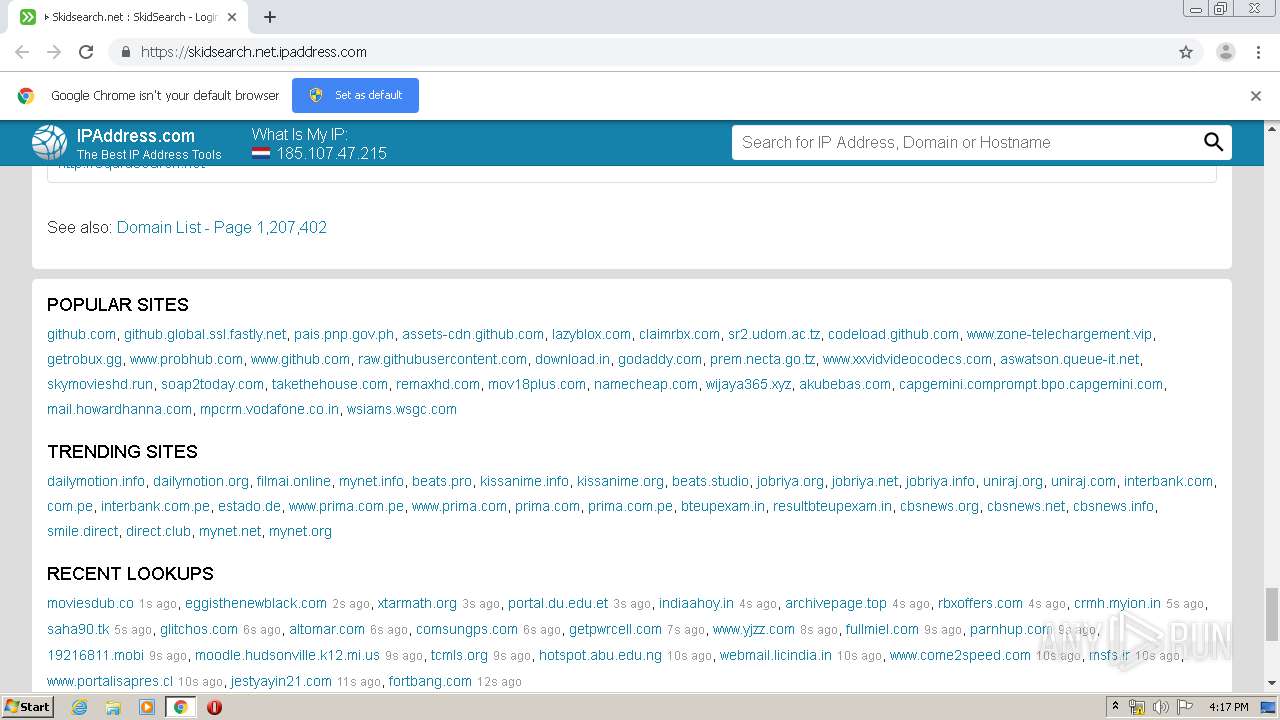The width and height of the screenshot is (1280, 720).
Task: Dismiss the default browser notification bar
Action: point(1256,96)
